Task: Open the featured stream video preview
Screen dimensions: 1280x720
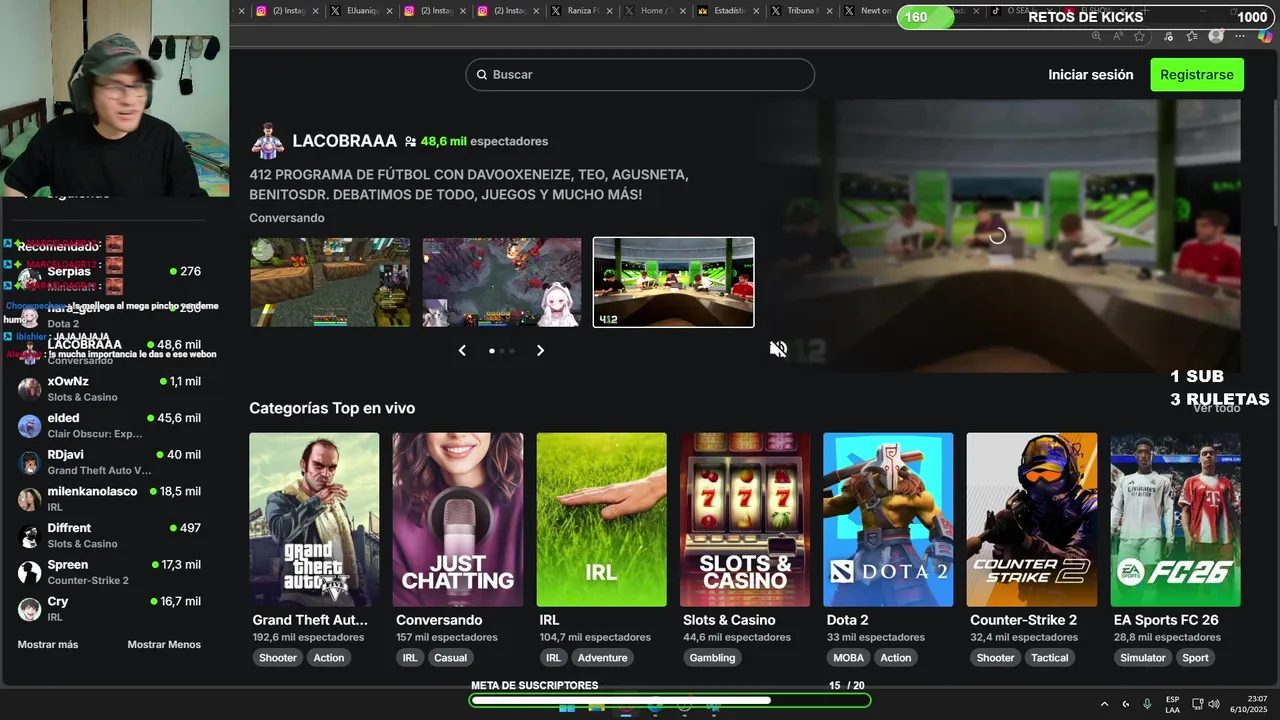Action: coord(997,236)
